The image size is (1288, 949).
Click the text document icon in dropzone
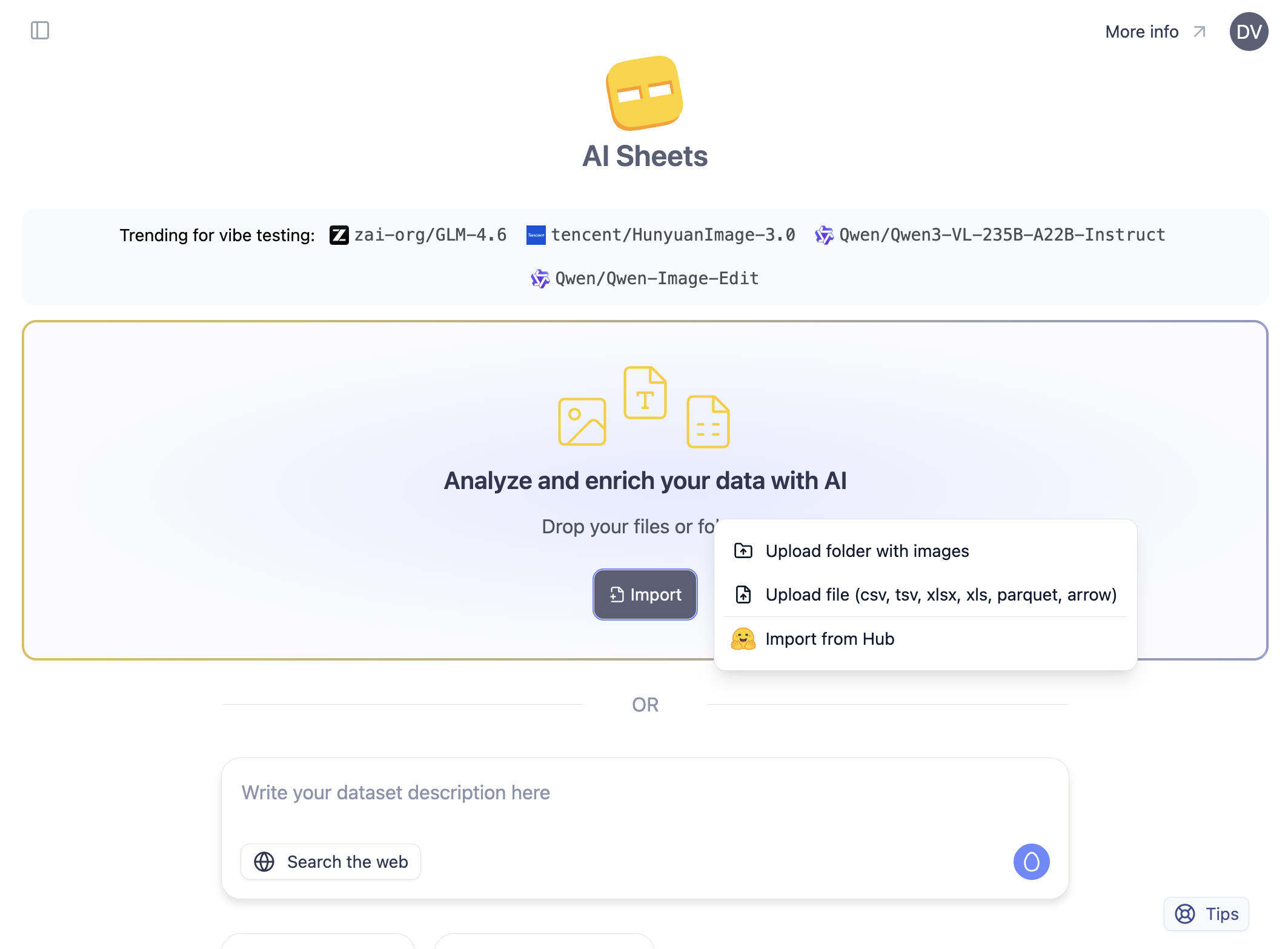(x=645, y=393)
